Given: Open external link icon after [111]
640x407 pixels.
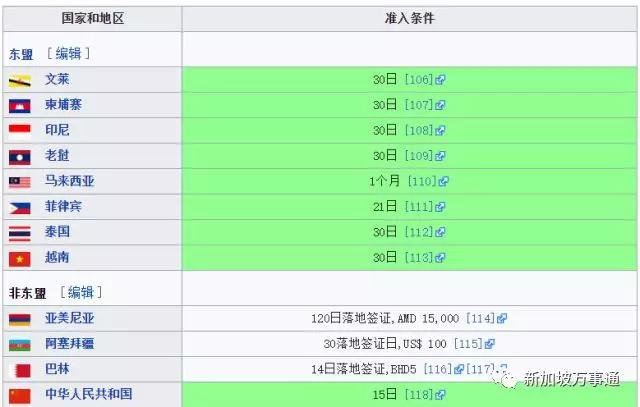Looking at the screenshot, I should pos(440,207).
